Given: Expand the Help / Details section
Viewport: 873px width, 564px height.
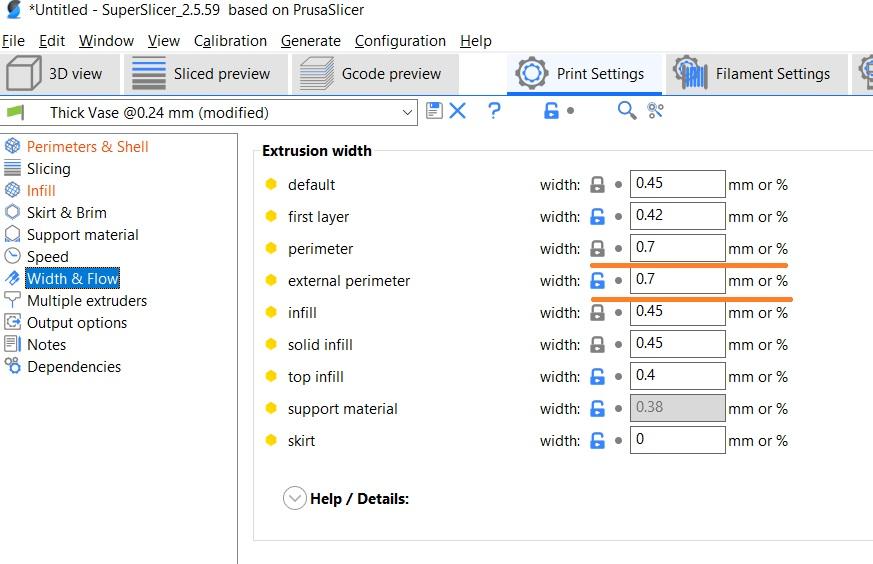Looking at the screenshot, I should coord(295,498).
